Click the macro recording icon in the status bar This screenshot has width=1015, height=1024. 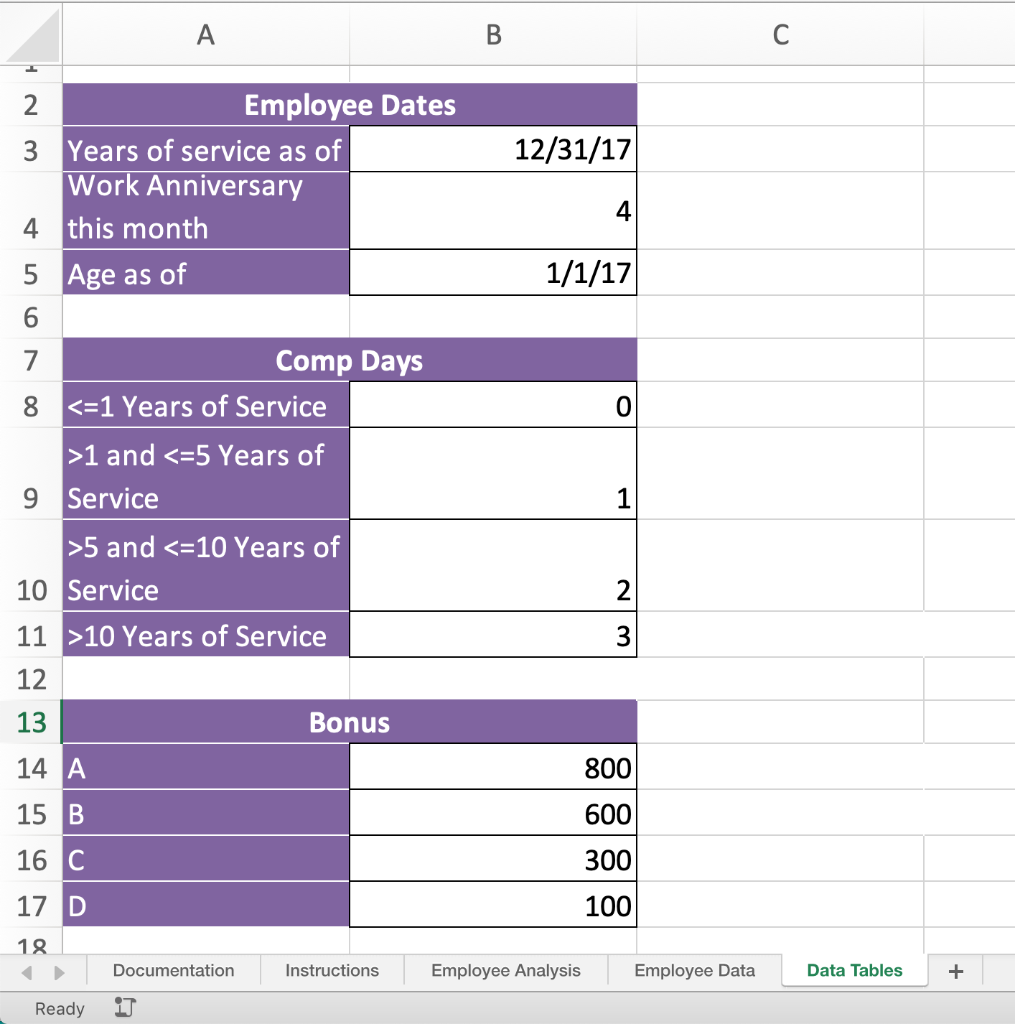point(123,1008)
